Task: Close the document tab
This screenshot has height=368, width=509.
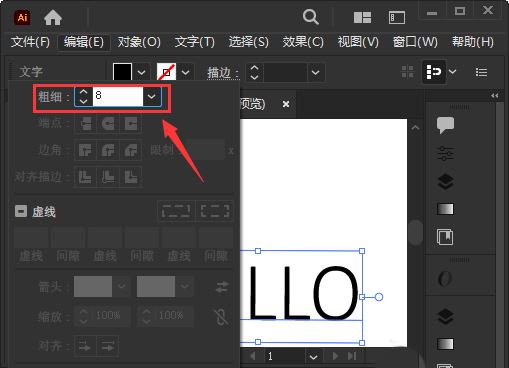Action: (286, 104)
